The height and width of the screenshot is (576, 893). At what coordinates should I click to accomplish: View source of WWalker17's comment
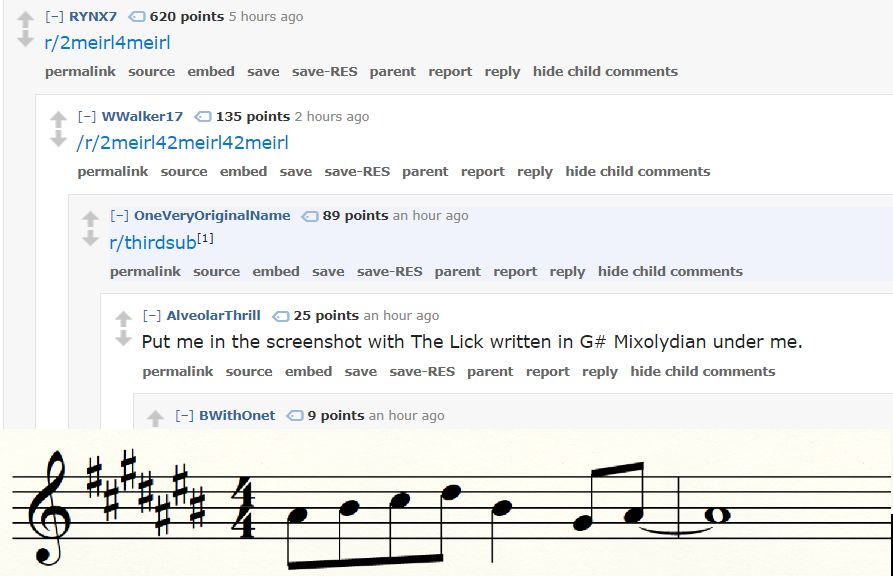click(184, 171)
